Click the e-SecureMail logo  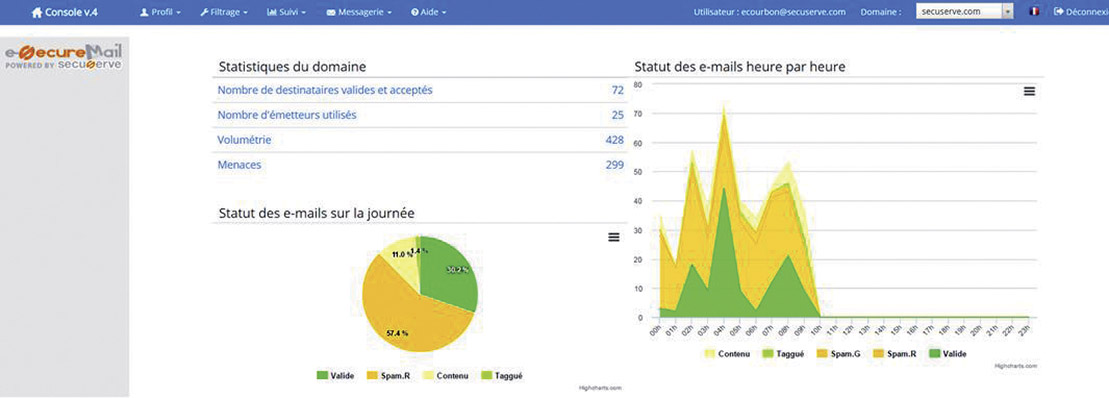point(64,57)
